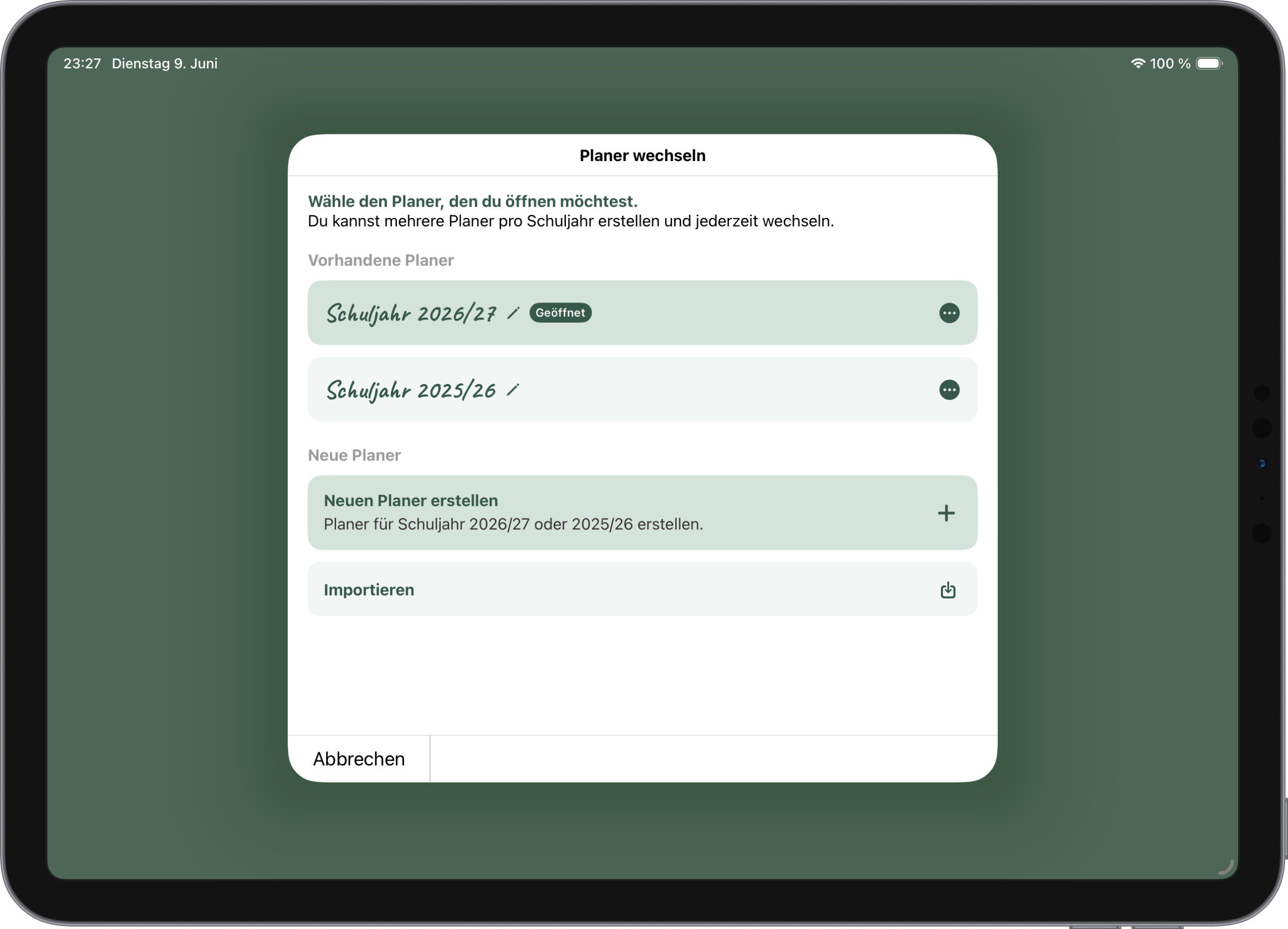1288x929 pixels.
Task: Edit name of Schuljahr 2026/27 pencil icon
Action: click(x=513, y=313)
